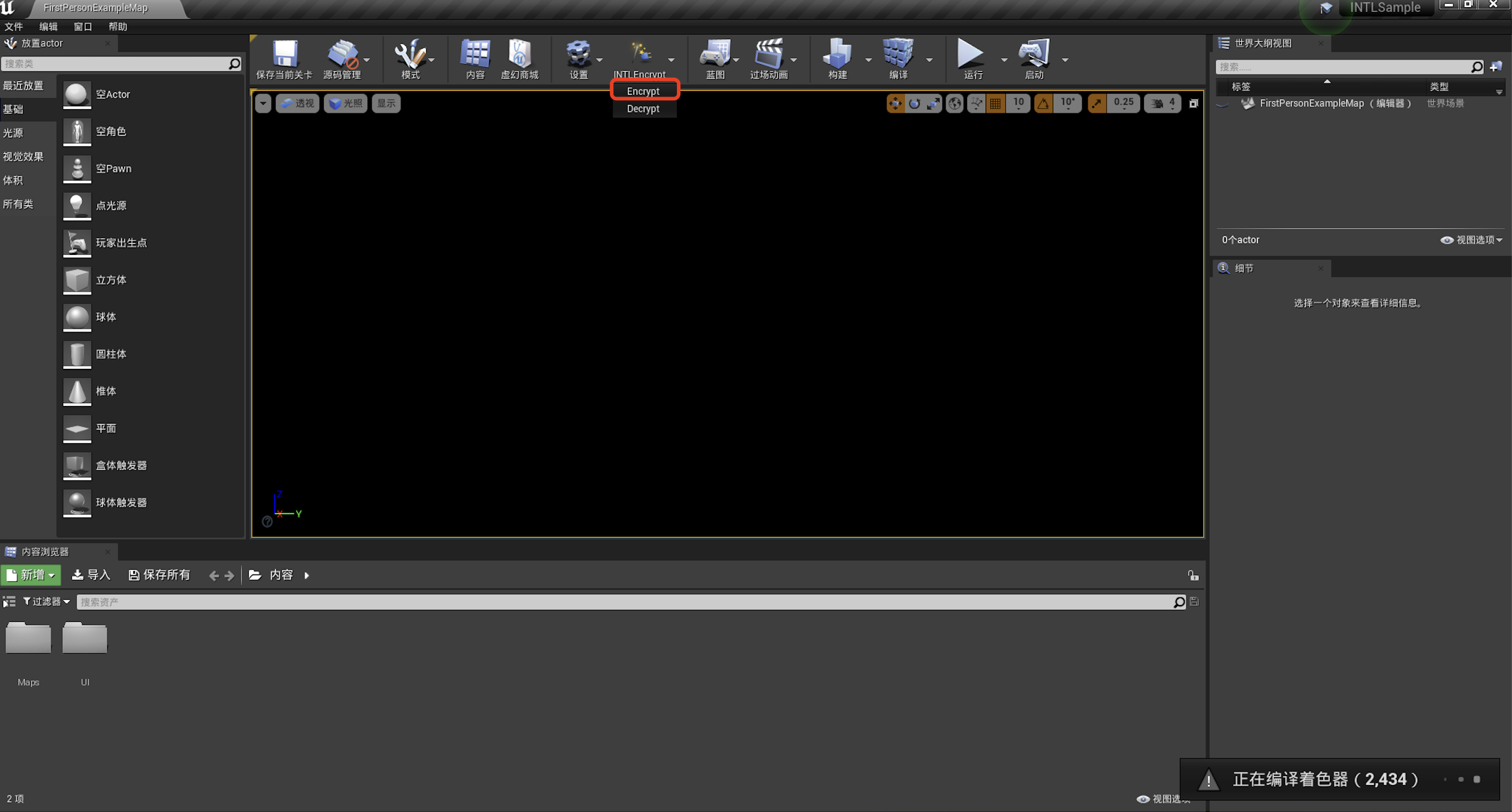Screen dimensions: 1512x812
Task: Click the Decrypt option in menu
Action: click(643, 108)
